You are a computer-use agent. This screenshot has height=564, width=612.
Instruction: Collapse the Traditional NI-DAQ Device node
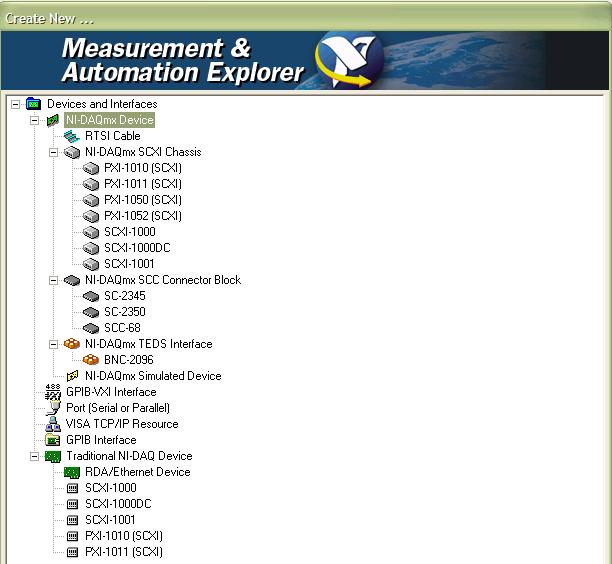pos(34,456)
